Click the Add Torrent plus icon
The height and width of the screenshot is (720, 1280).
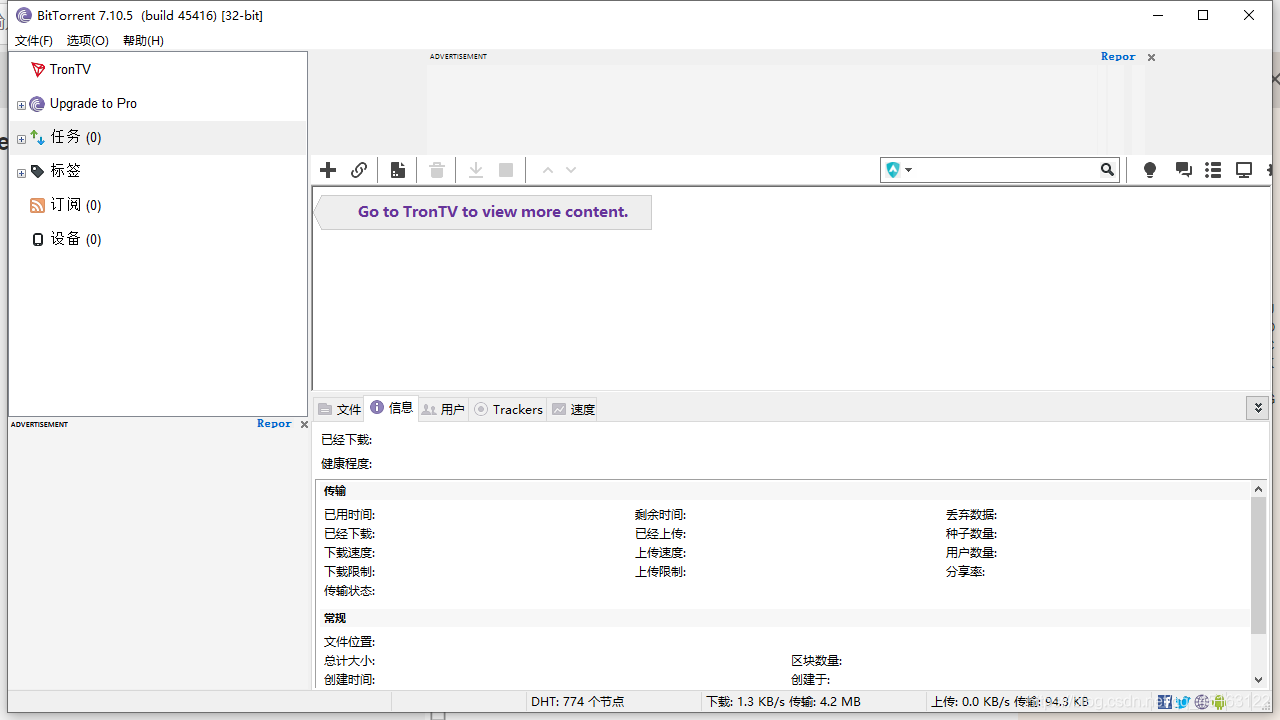pos(328,170)
